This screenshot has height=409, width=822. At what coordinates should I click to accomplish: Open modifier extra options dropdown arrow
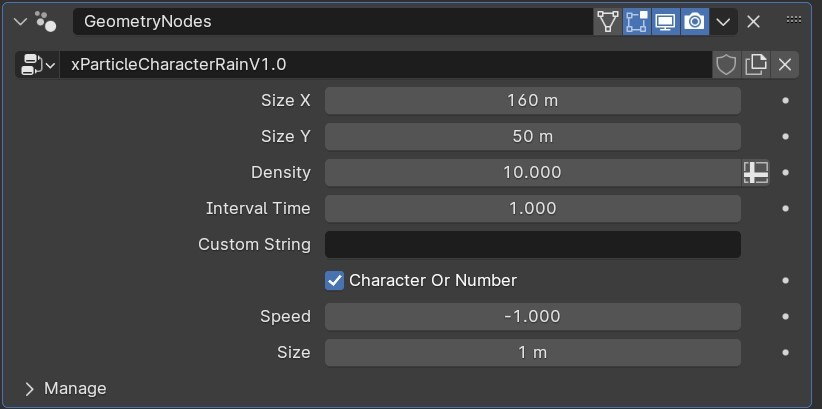coord(724,21)
